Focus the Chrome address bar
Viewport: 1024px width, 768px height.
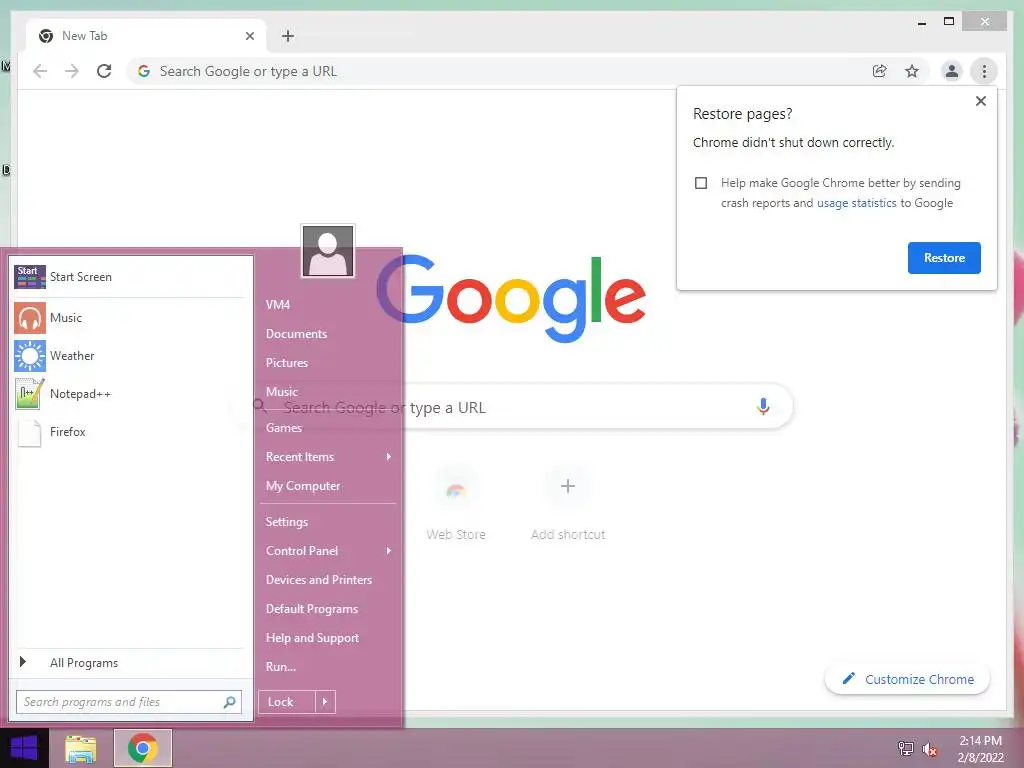[x=496, y=71]
